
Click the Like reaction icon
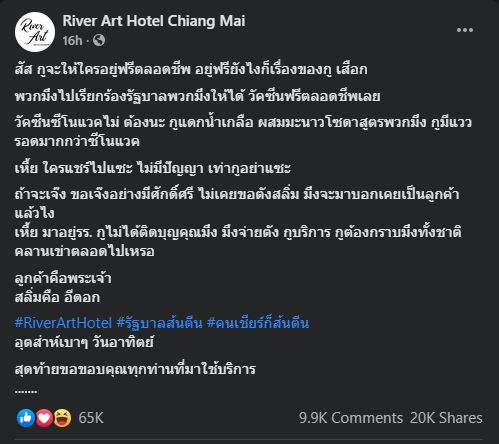click(x=26, y=418)
